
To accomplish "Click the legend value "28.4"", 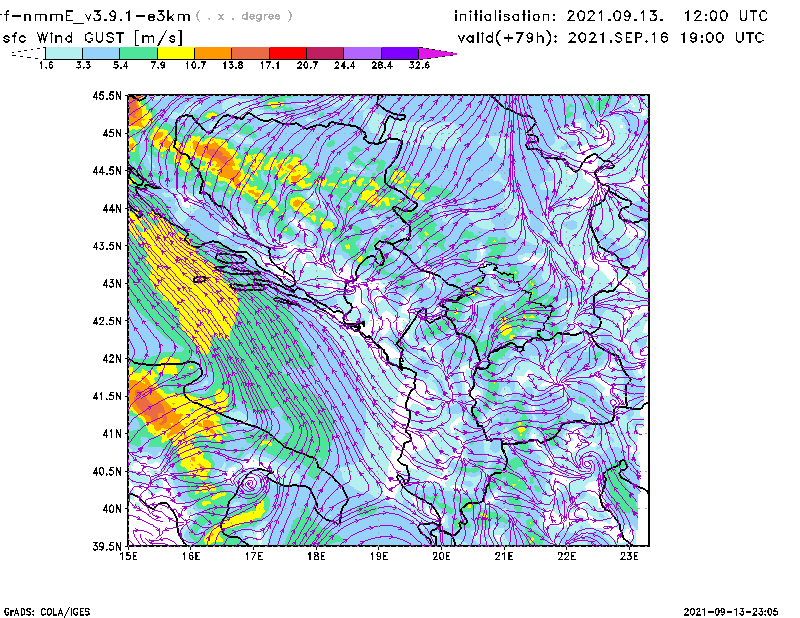I will 382,65.
